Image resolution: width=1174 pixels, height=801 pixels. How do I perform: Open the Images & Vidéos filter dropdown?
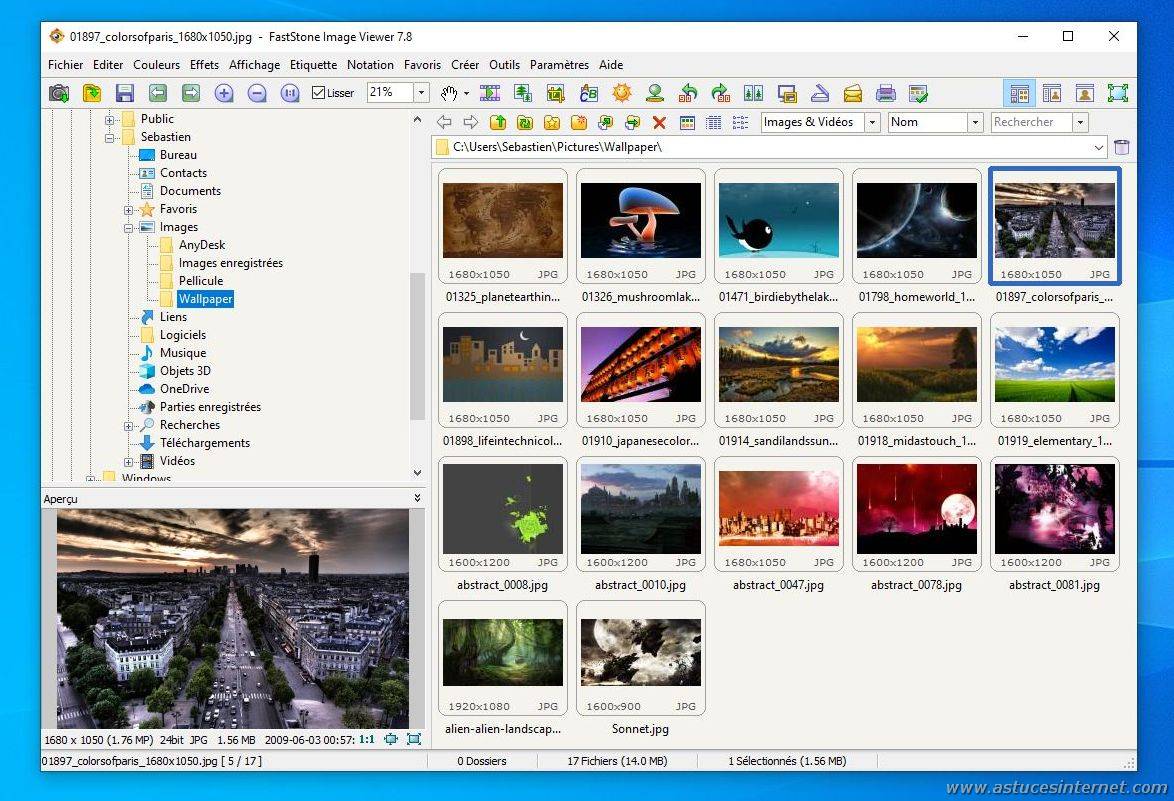tap(871, 122)
